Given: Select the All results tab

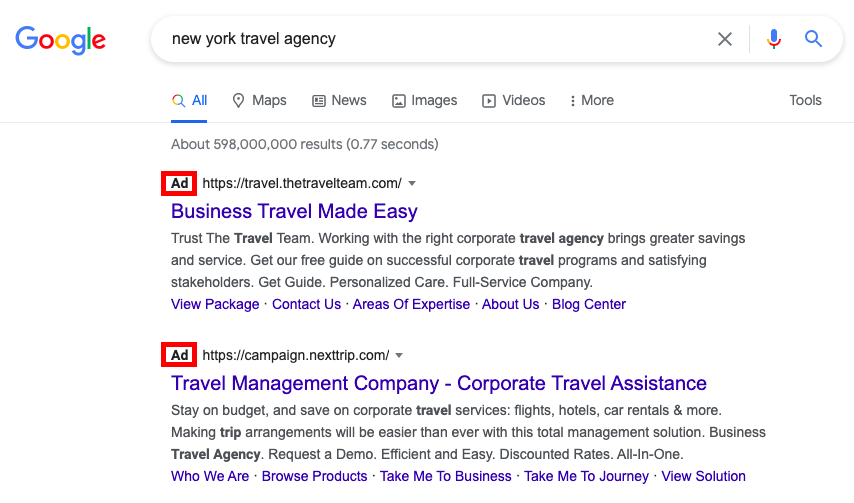Looking at the screenshot, I should coord(189,101).
